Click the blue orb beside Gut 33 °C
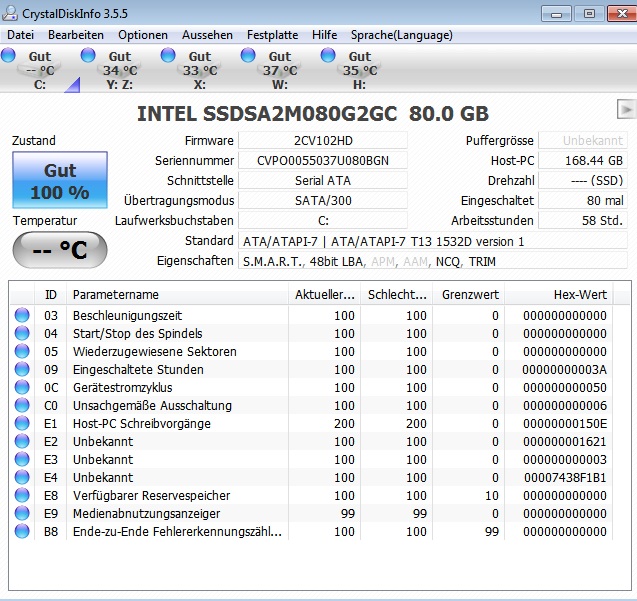This screenshot has height=601, width=637. tap(168, 55)
